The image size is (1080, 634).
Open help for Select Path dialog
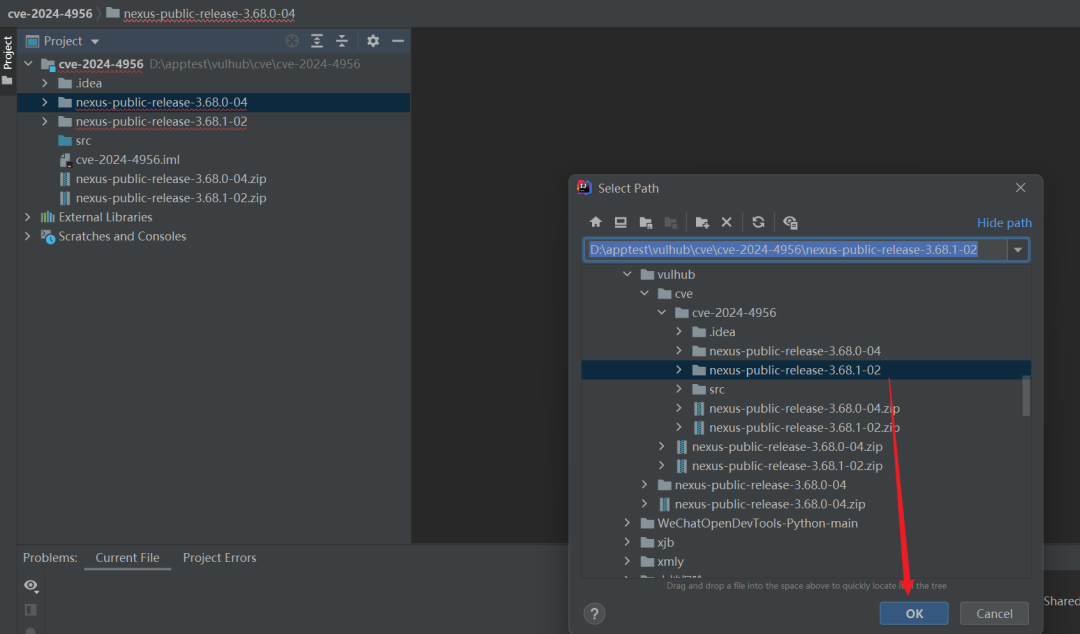pos(594,613)
